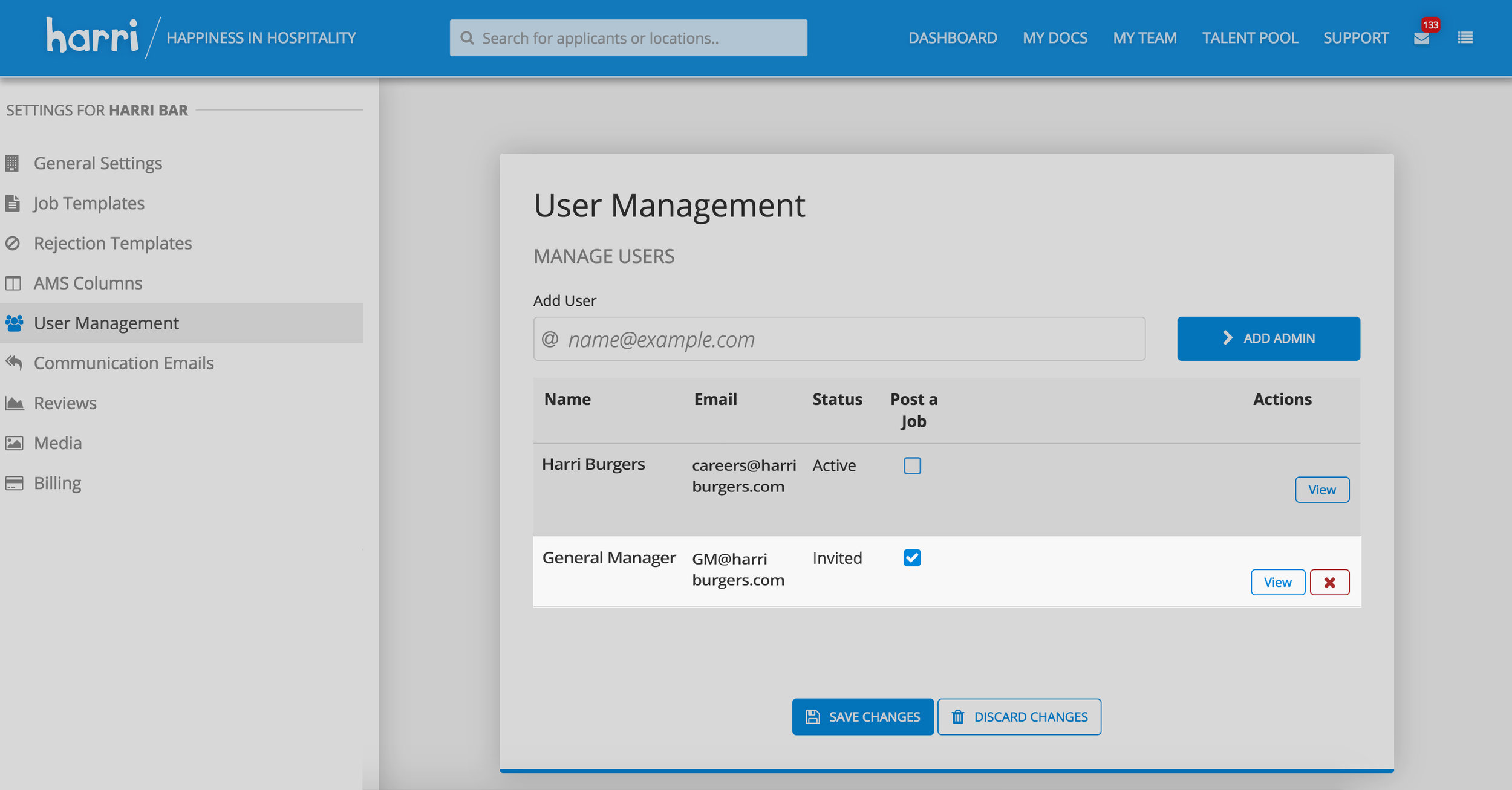Image resolution: width=1512 pixels, height=790 pixels.
Task: Click the Media picture icon
Action: tap(14, 442)
